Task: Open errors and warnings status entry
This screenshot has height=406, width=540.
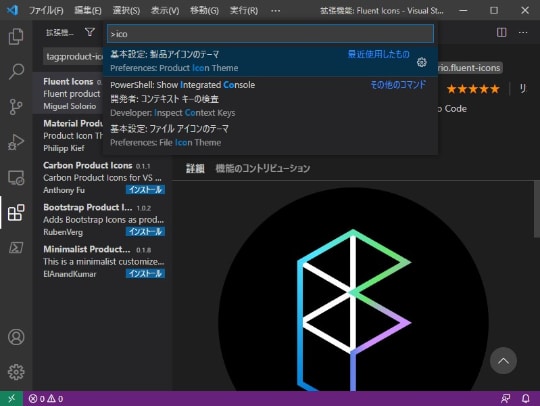Action: (x=46, y=399)
